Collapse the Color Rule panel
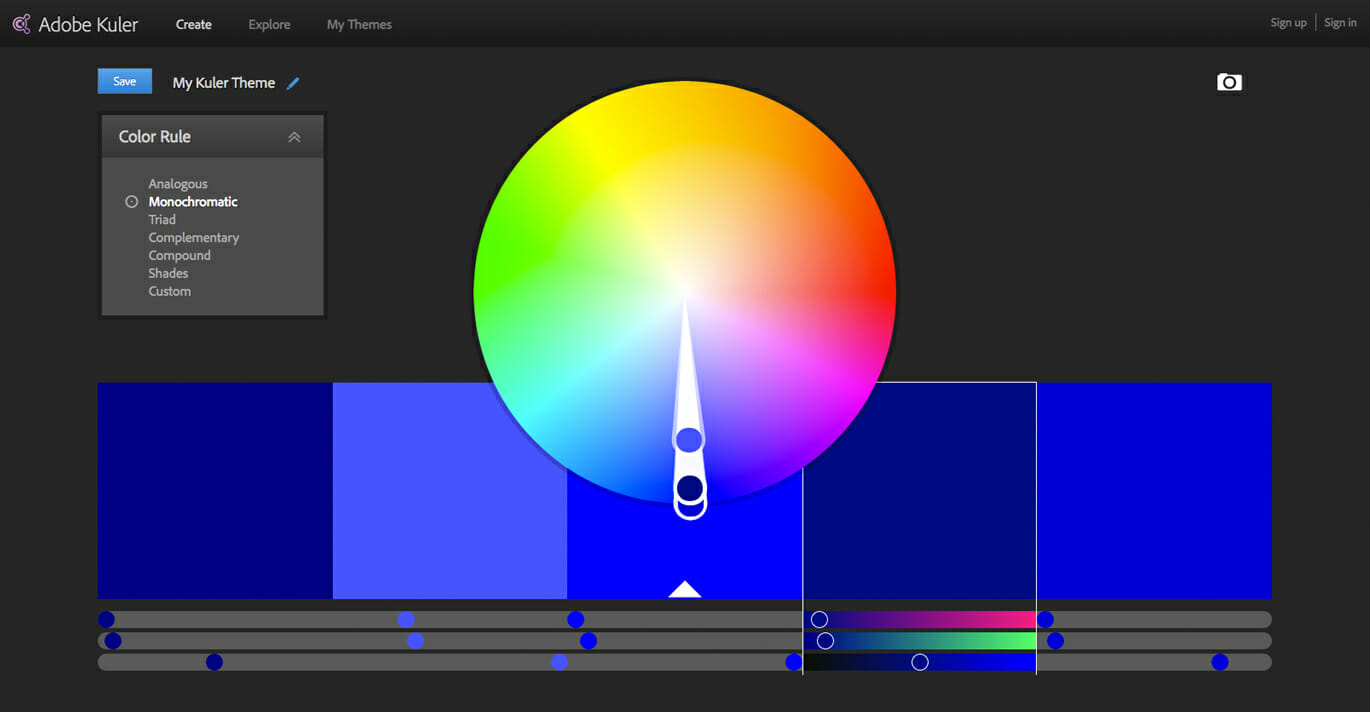 tap(294, 136)
